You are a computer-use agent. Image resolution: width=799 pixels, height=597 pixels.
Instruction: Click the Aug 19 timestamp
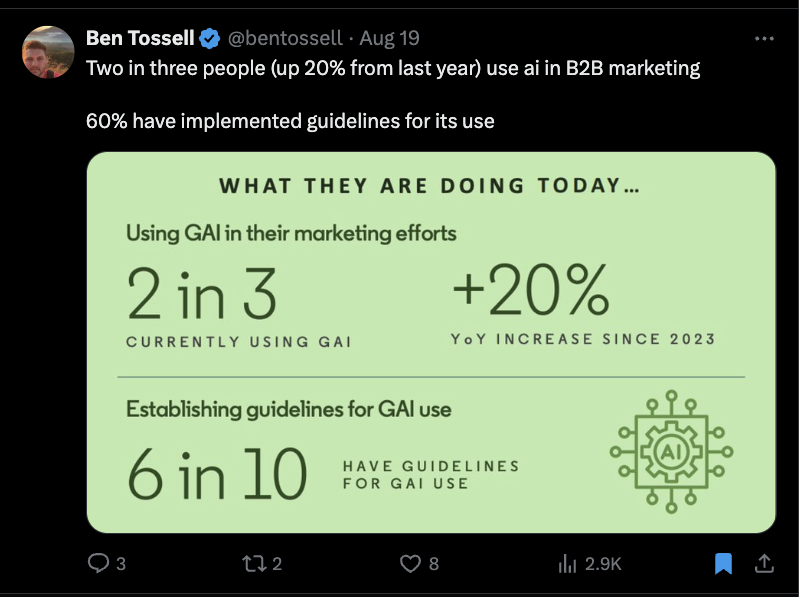[x=389, y=38]
